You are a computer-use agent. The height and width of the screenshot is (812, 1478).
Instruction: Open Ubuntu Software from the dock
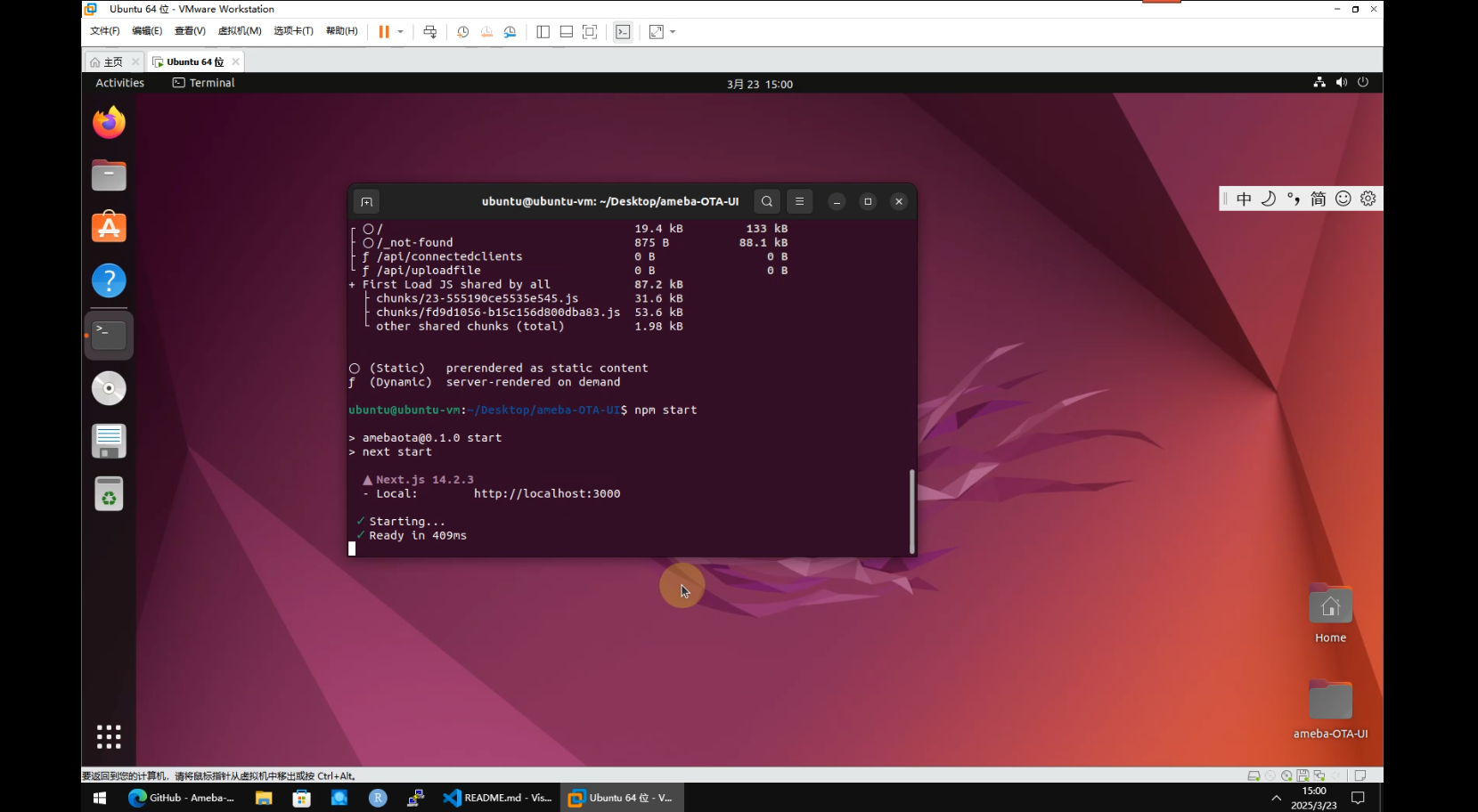click(x=109, y=228)
